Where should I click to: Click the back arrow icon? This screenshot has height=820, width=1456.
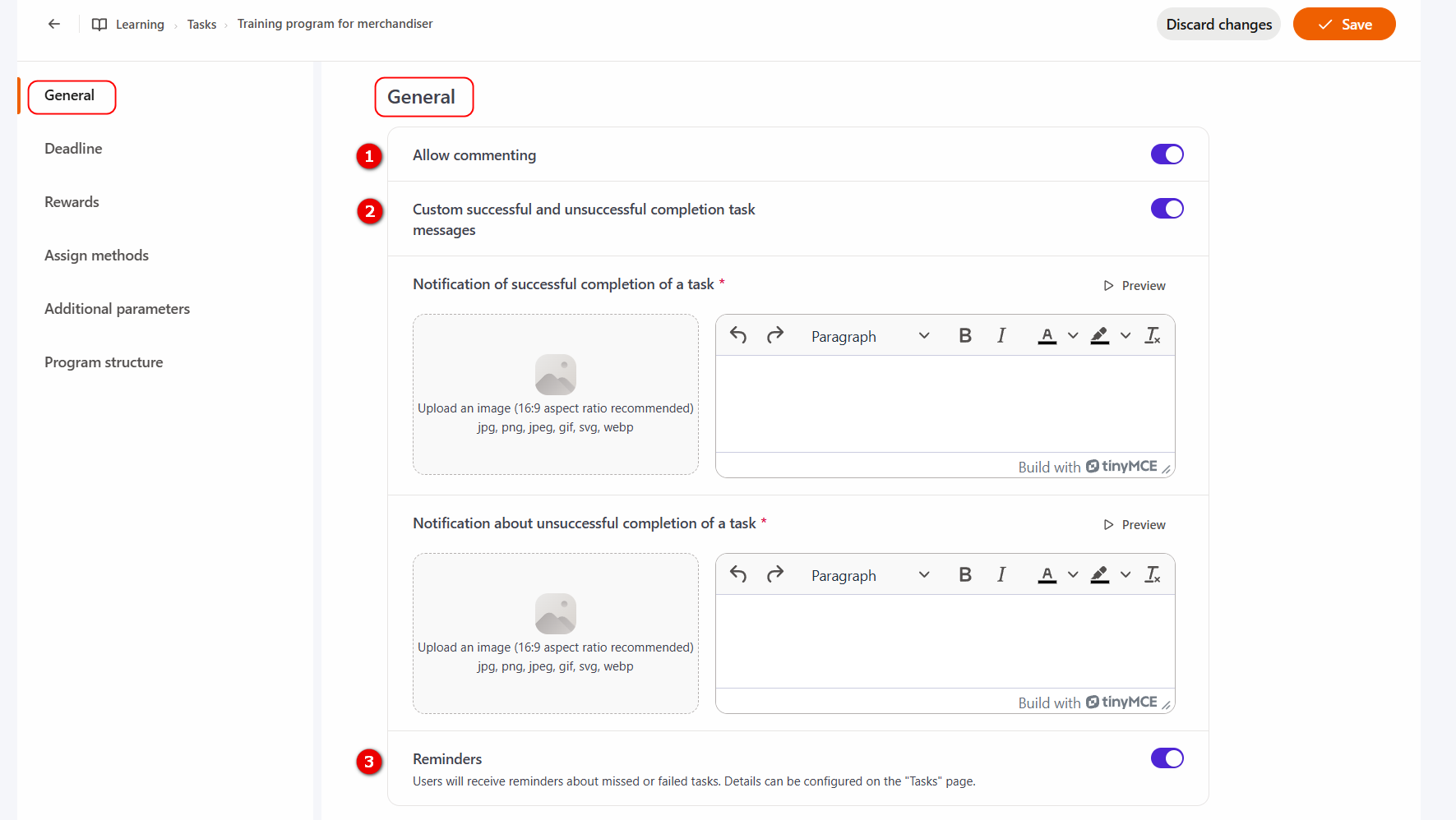pyautogui.click(x=54, y=24)
